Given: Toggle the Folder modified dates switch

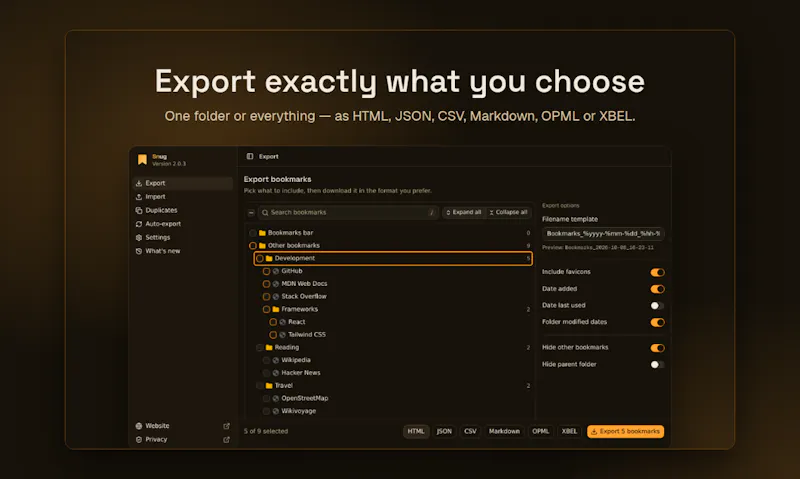Looking at the screenshot, I should [x=657, y=322].
